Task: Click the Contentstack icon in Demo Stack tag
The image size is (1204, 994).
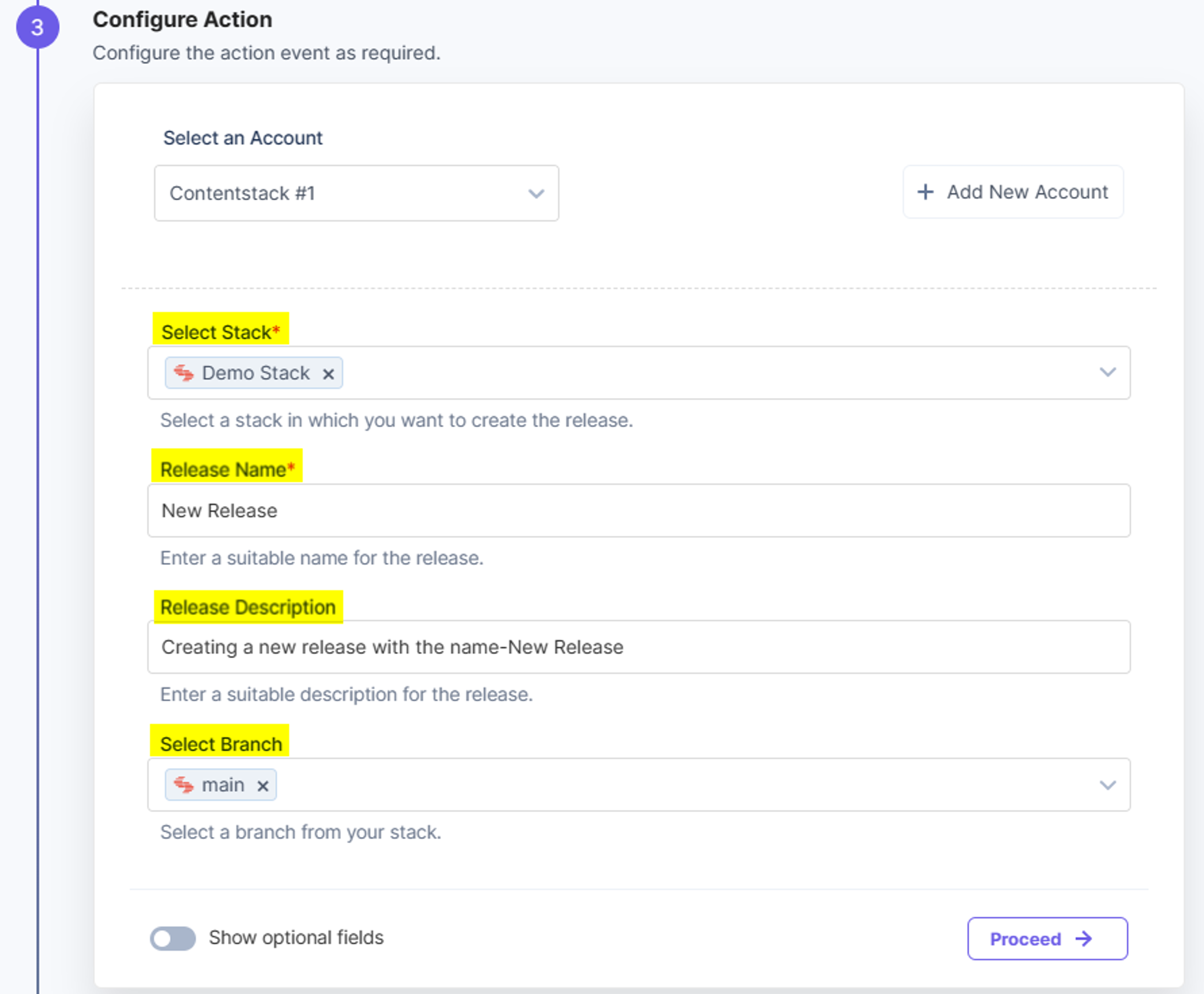Action: click(184, 373)
